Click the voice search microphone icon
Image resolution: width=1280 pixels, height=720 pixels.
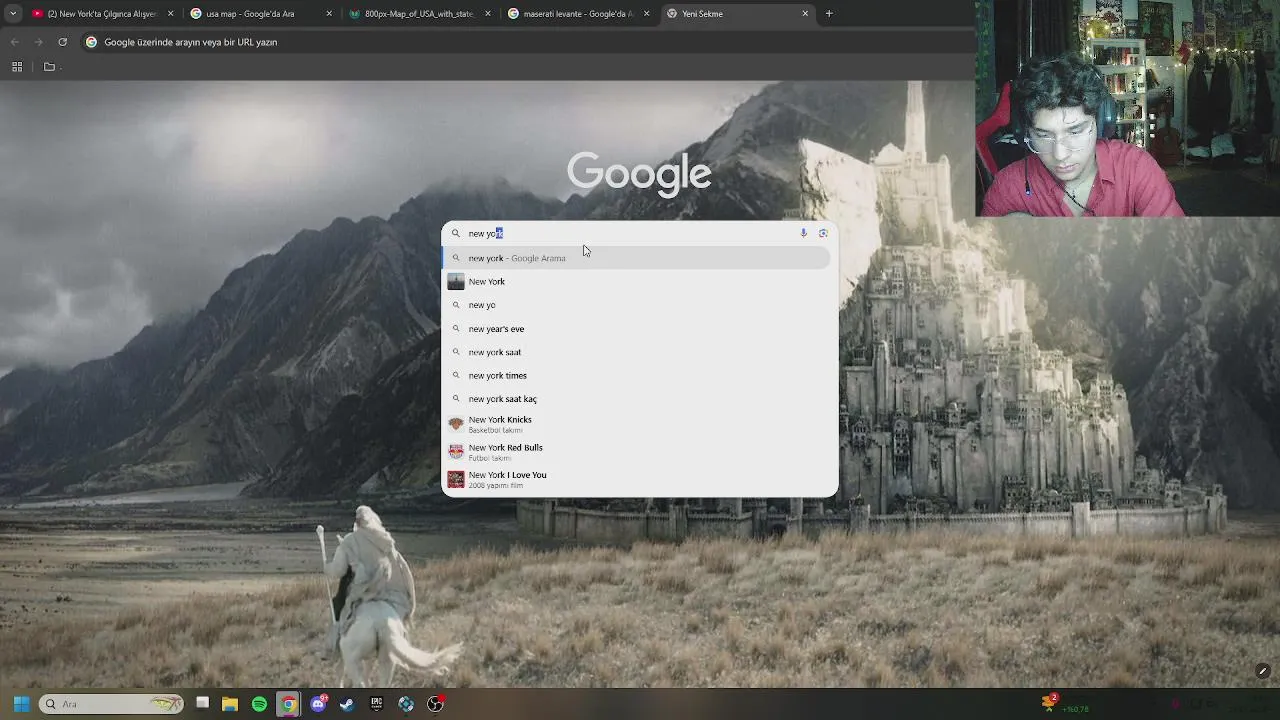(803, 233)
